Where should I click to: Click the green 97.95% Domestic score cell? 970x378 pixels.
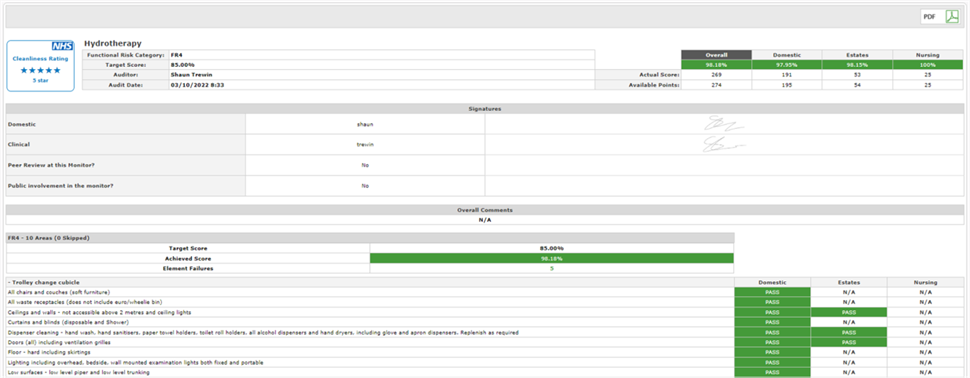787,64
